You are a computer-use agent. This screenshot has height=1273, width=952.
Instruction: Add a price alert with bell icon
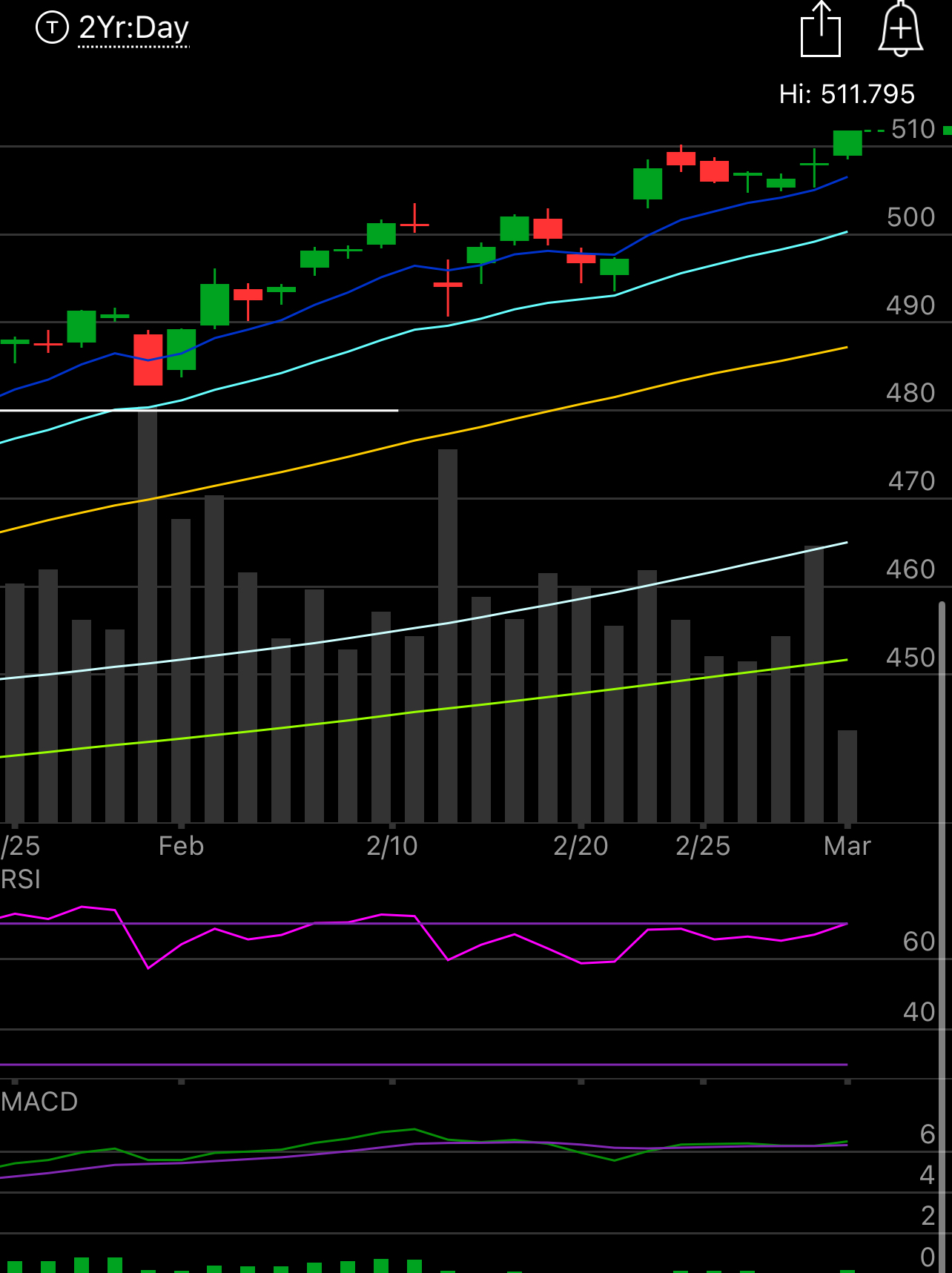tap(900, 29)
